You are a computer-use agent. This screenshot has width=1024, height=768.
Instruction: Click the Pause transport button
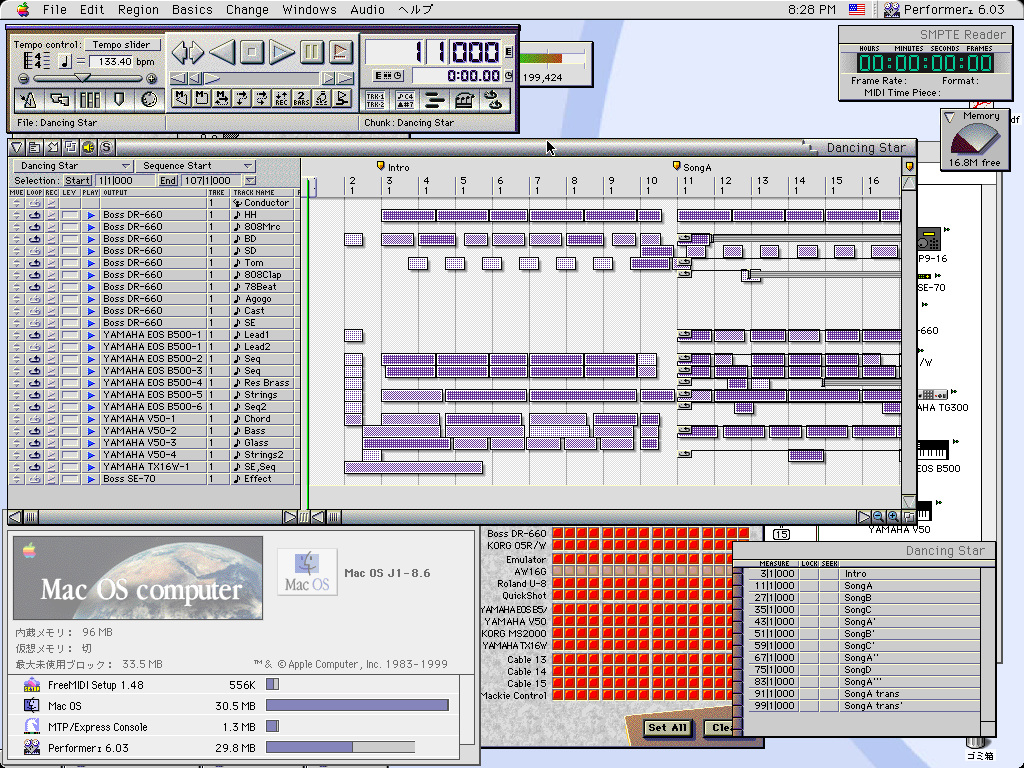[312, 52]
